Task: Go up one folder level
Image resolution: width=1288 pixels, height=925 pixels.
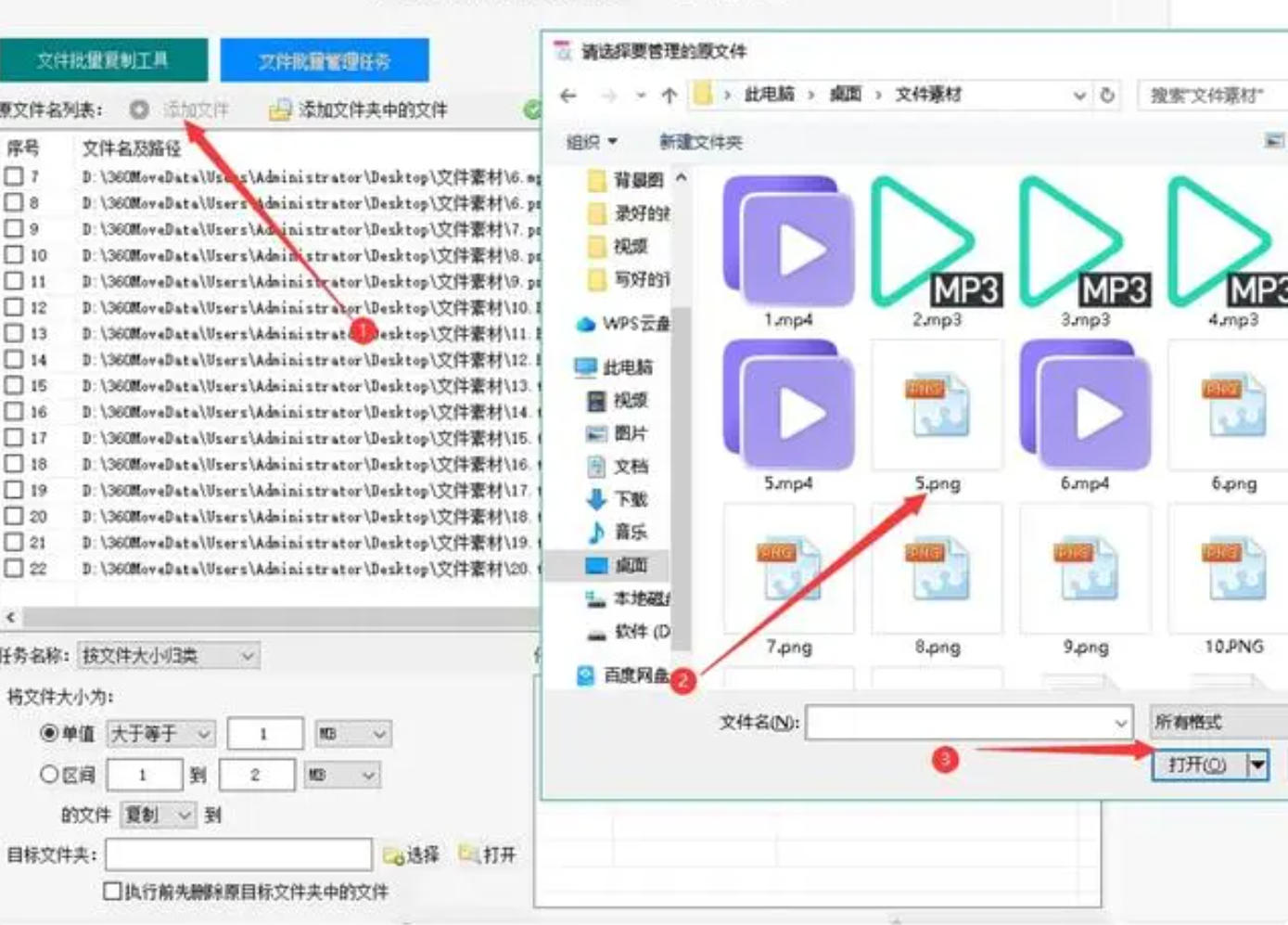Action: [670, 95]
